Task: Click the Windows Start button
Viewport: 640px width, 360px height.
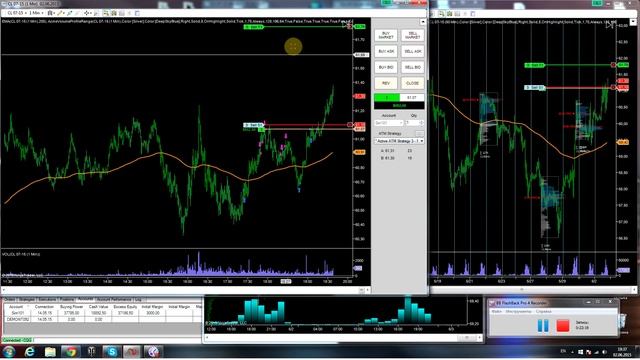Action: click(9, 351)
